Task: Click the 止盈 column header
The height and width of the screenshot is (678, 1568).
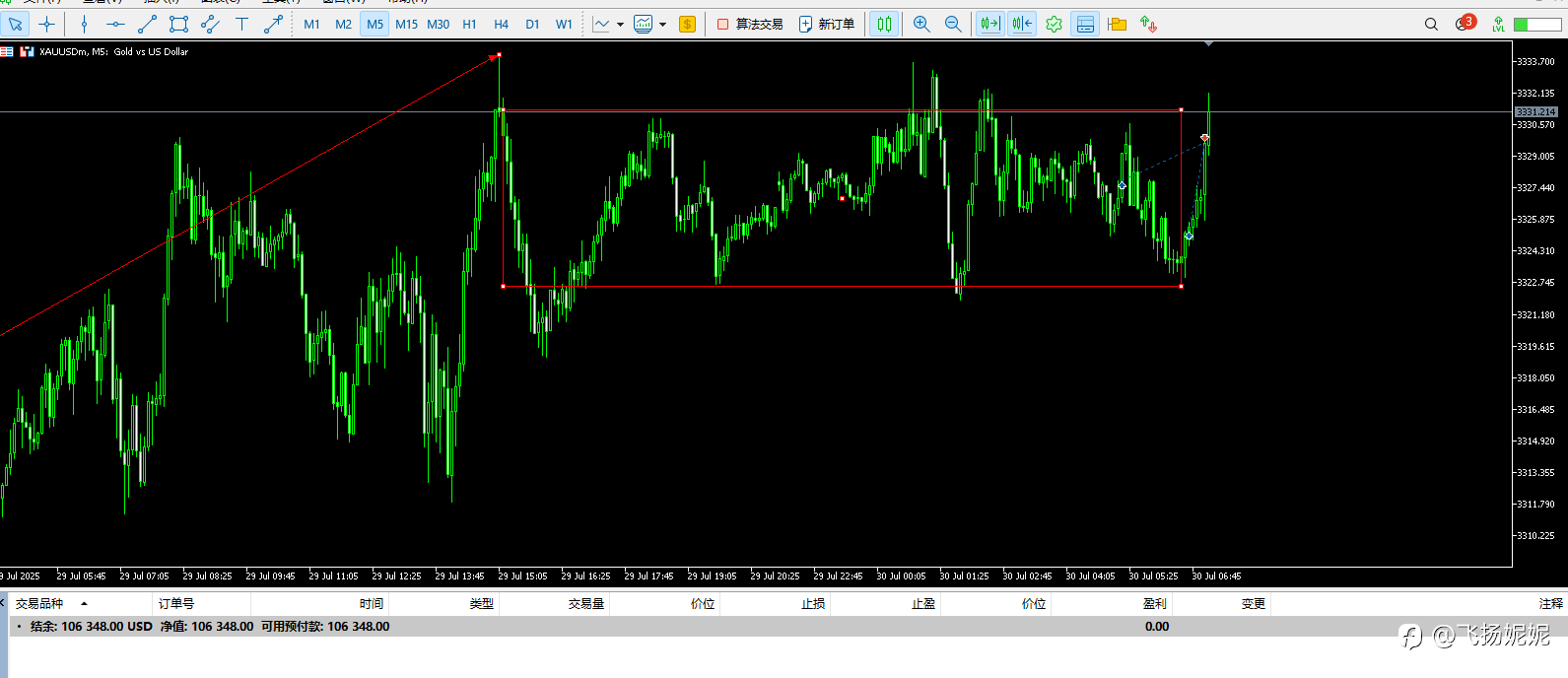Action: pos(923,603)
